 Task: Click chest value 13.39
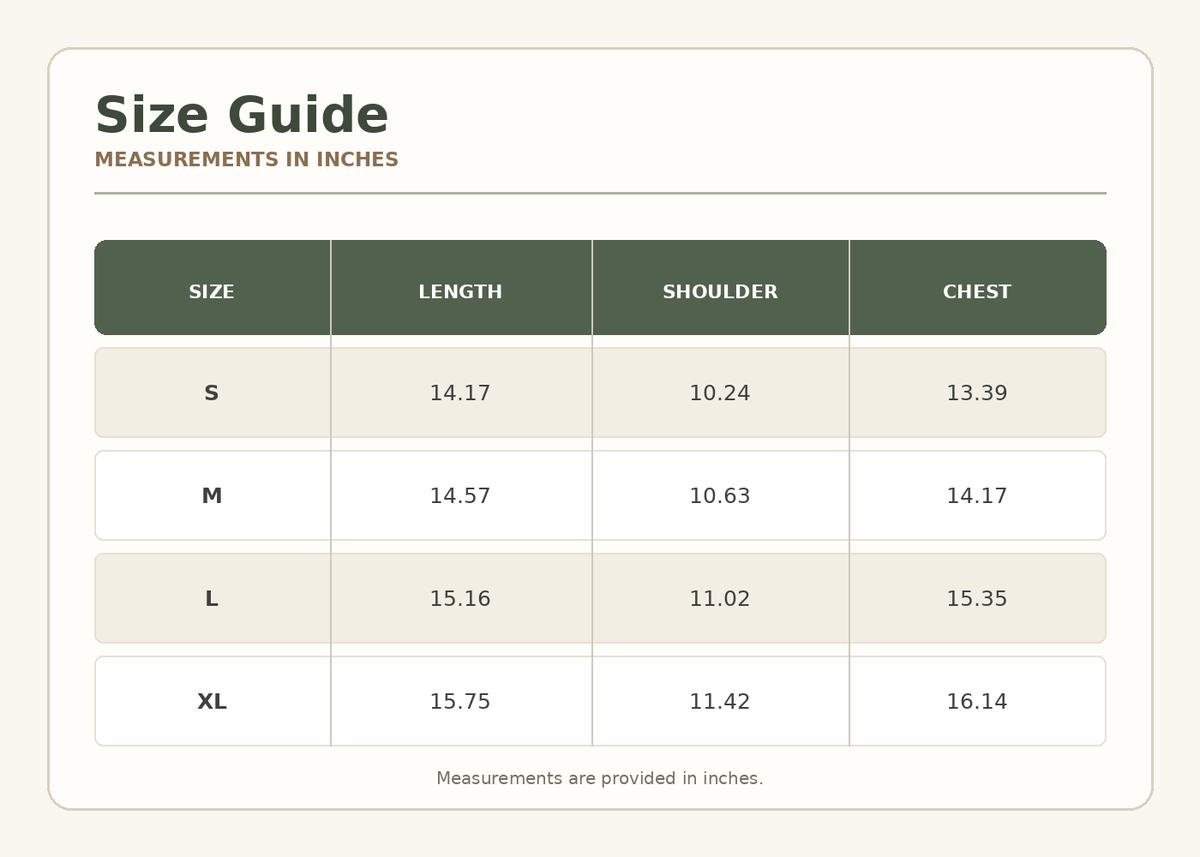977,393
